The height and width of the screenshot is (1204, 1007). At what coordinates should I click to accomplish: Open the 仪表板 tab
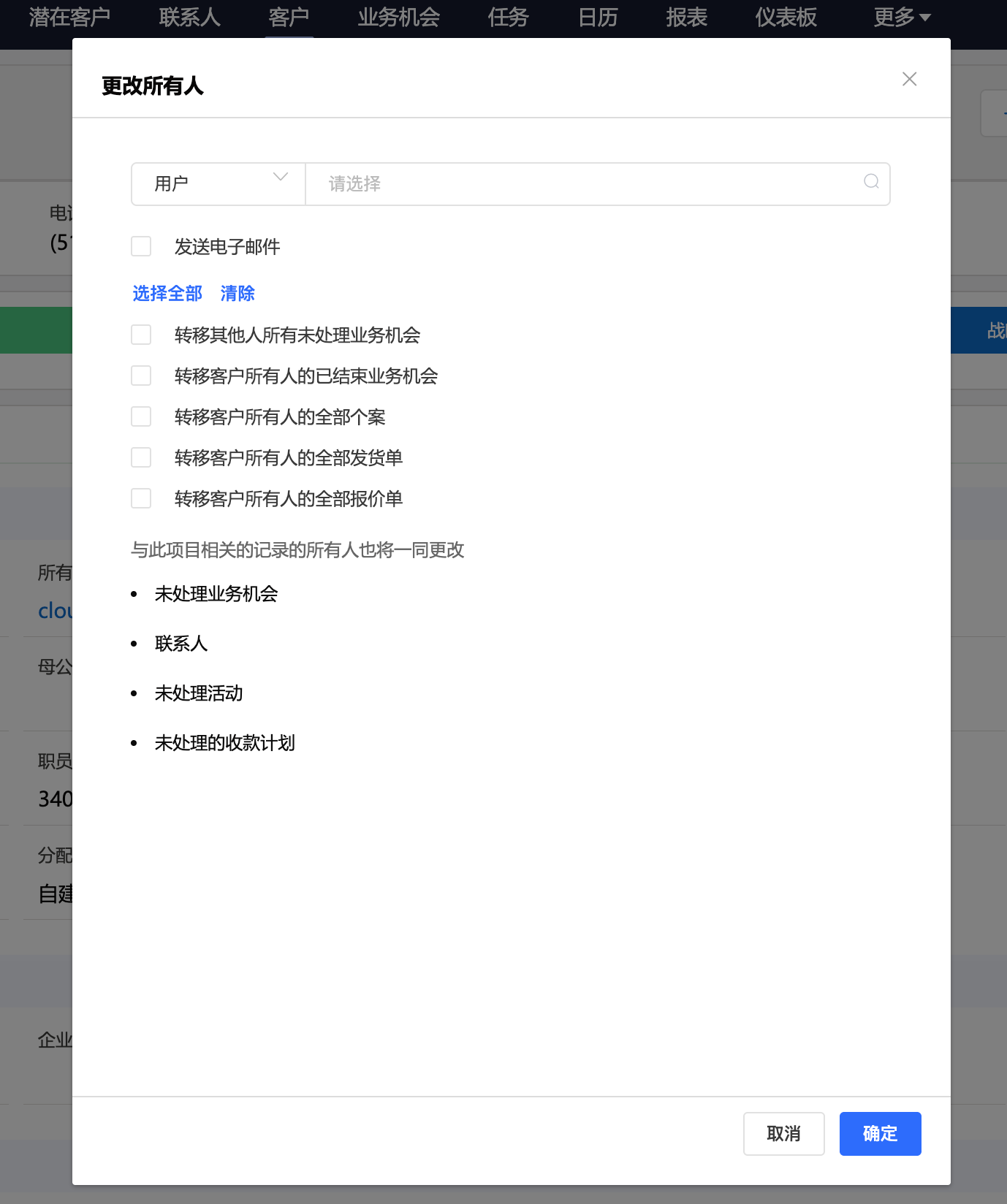pyautogui.click(x=786, y=18)
